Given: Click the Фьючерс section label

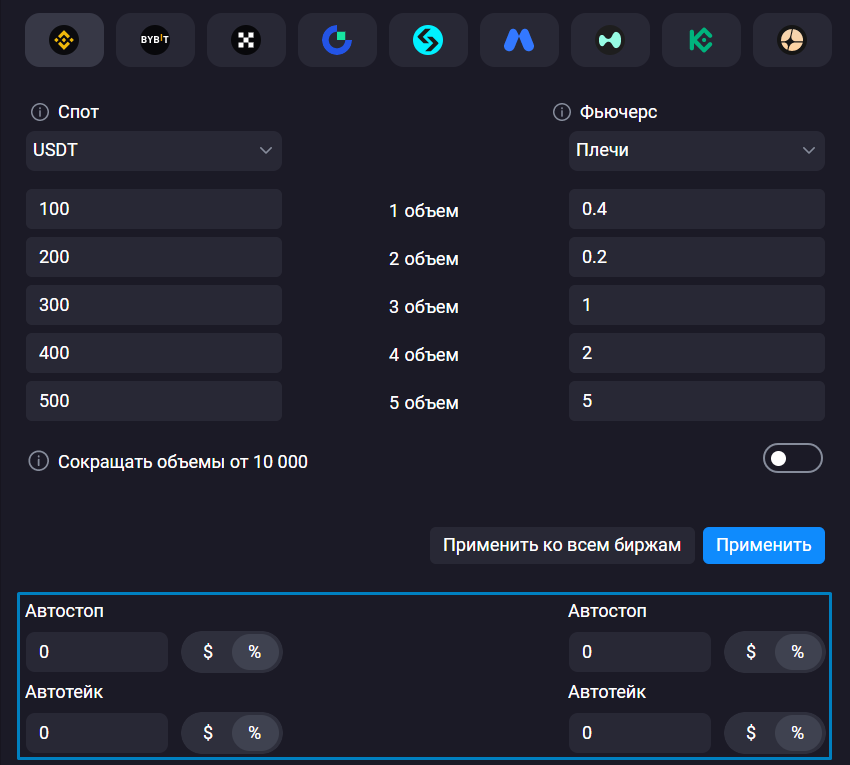Looking at the screenshot, I should [x=619, y=112].
